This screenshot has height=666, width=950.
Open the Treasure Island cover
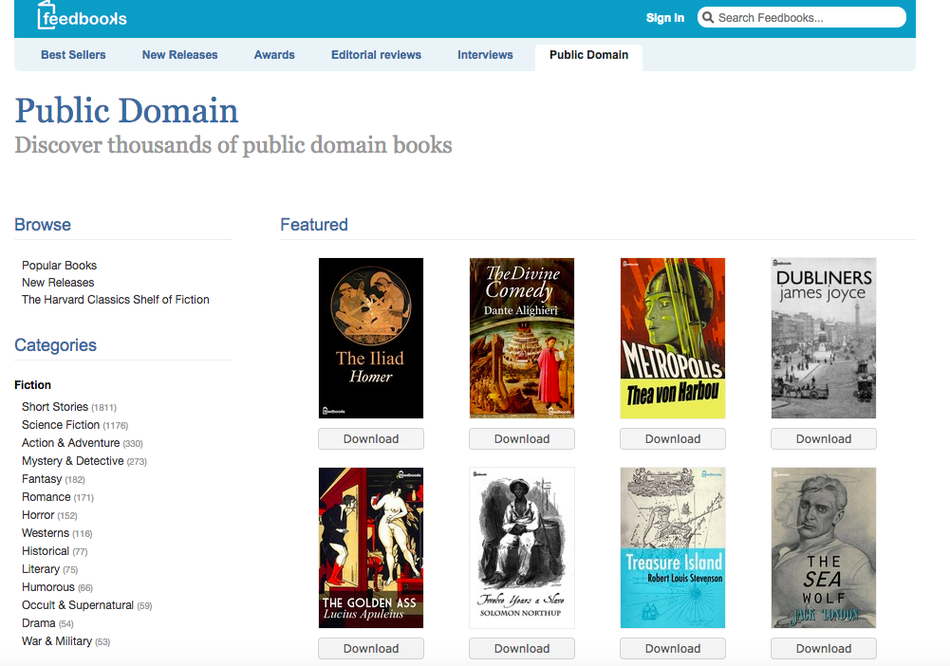673,548
